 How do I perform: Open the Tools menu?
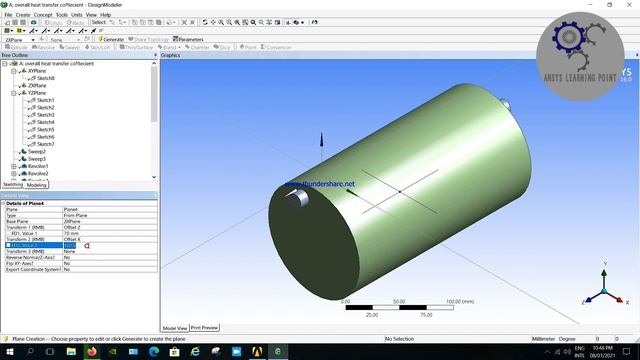pyautogui.click(x=62, y=15)
